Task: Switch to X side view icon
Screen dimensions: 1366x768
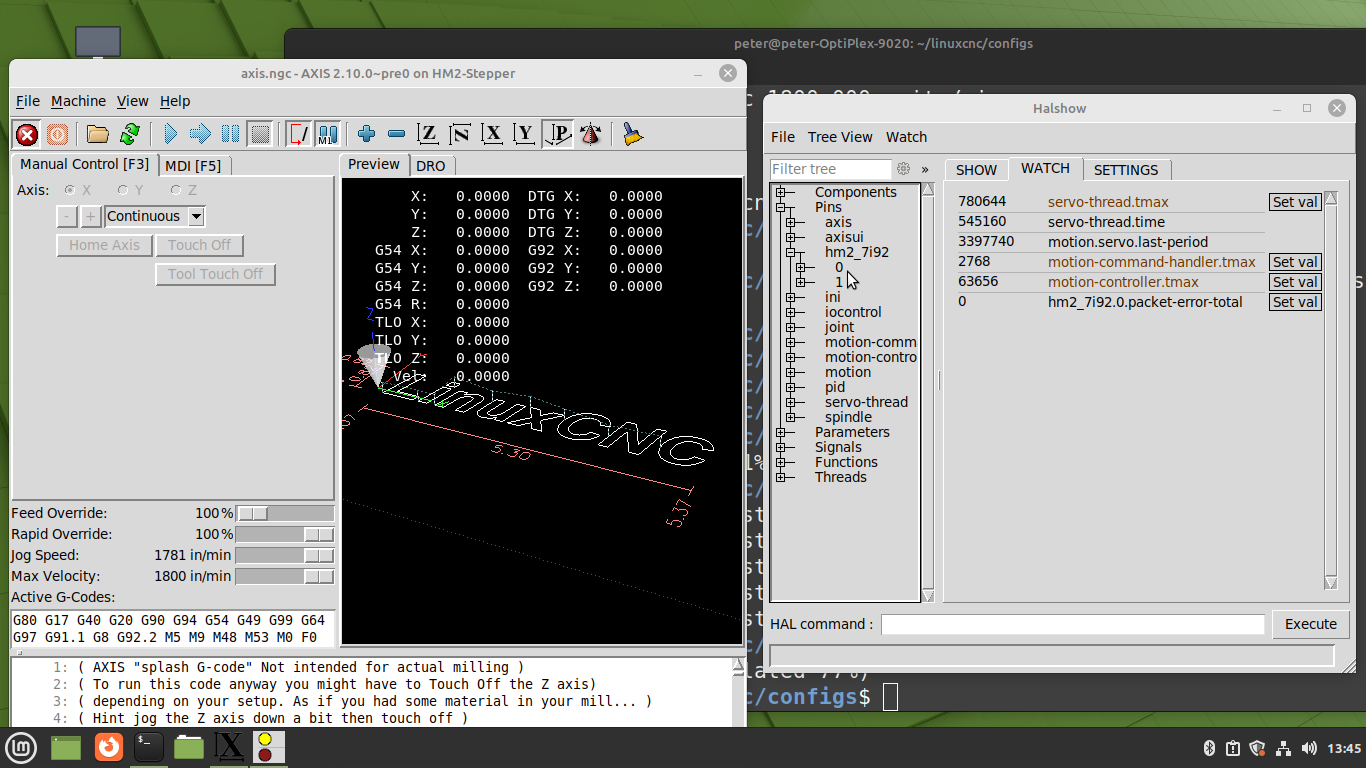Action: click(x=492, y=134)
